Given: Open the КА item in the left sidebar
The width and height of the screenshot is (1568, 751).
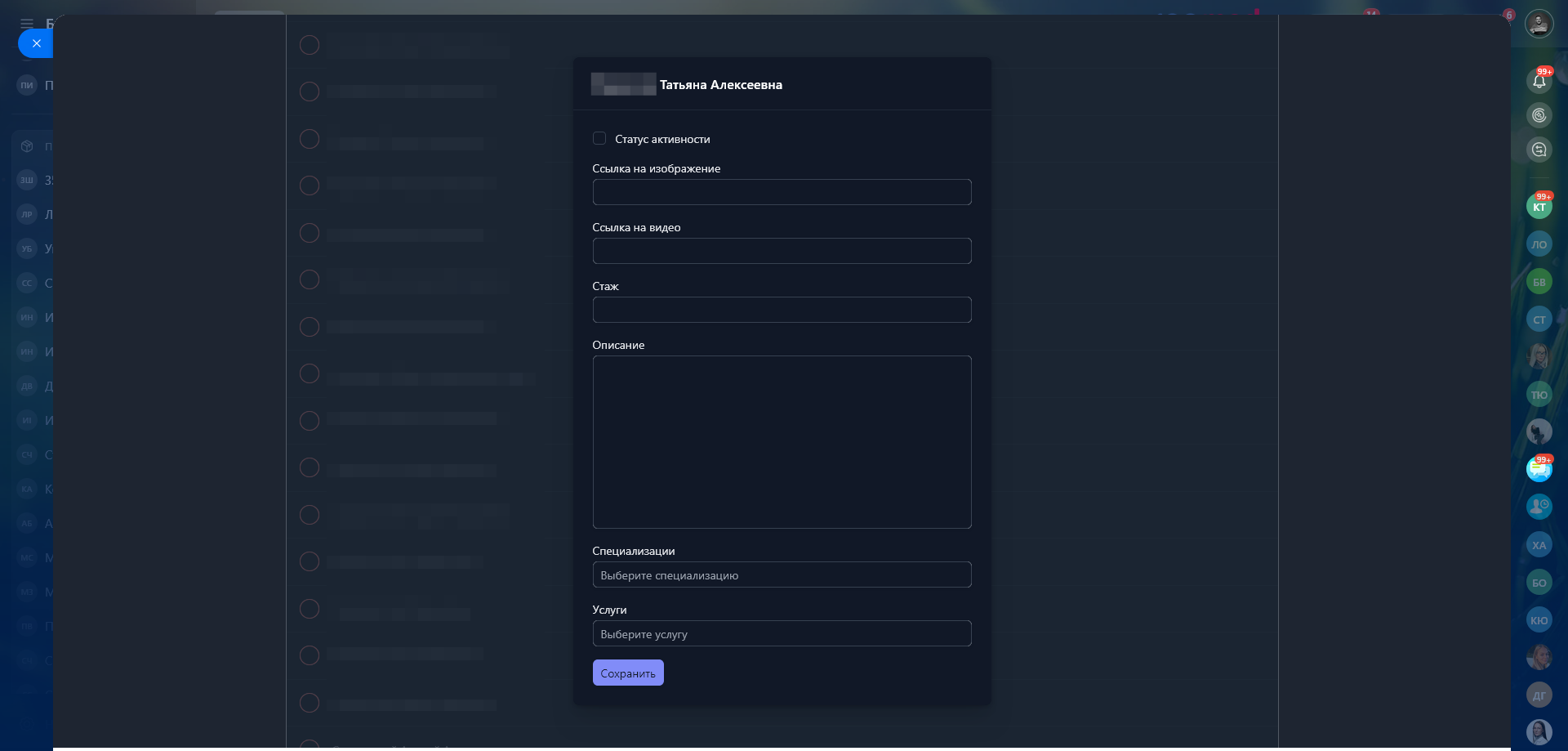Looking at the screenshot, I should [27, 489].
